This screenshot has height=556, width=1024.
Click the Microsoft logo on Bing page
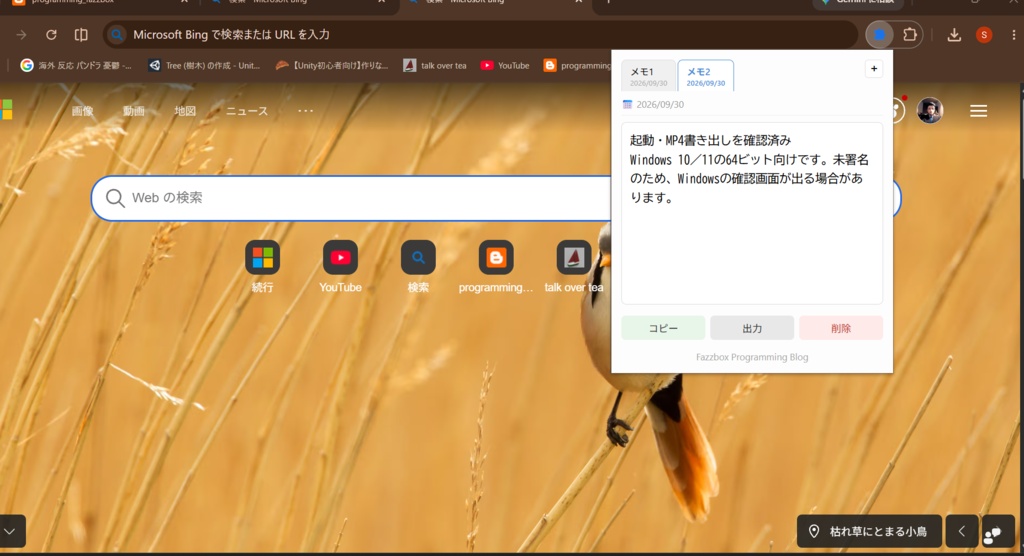pos(7,110)
